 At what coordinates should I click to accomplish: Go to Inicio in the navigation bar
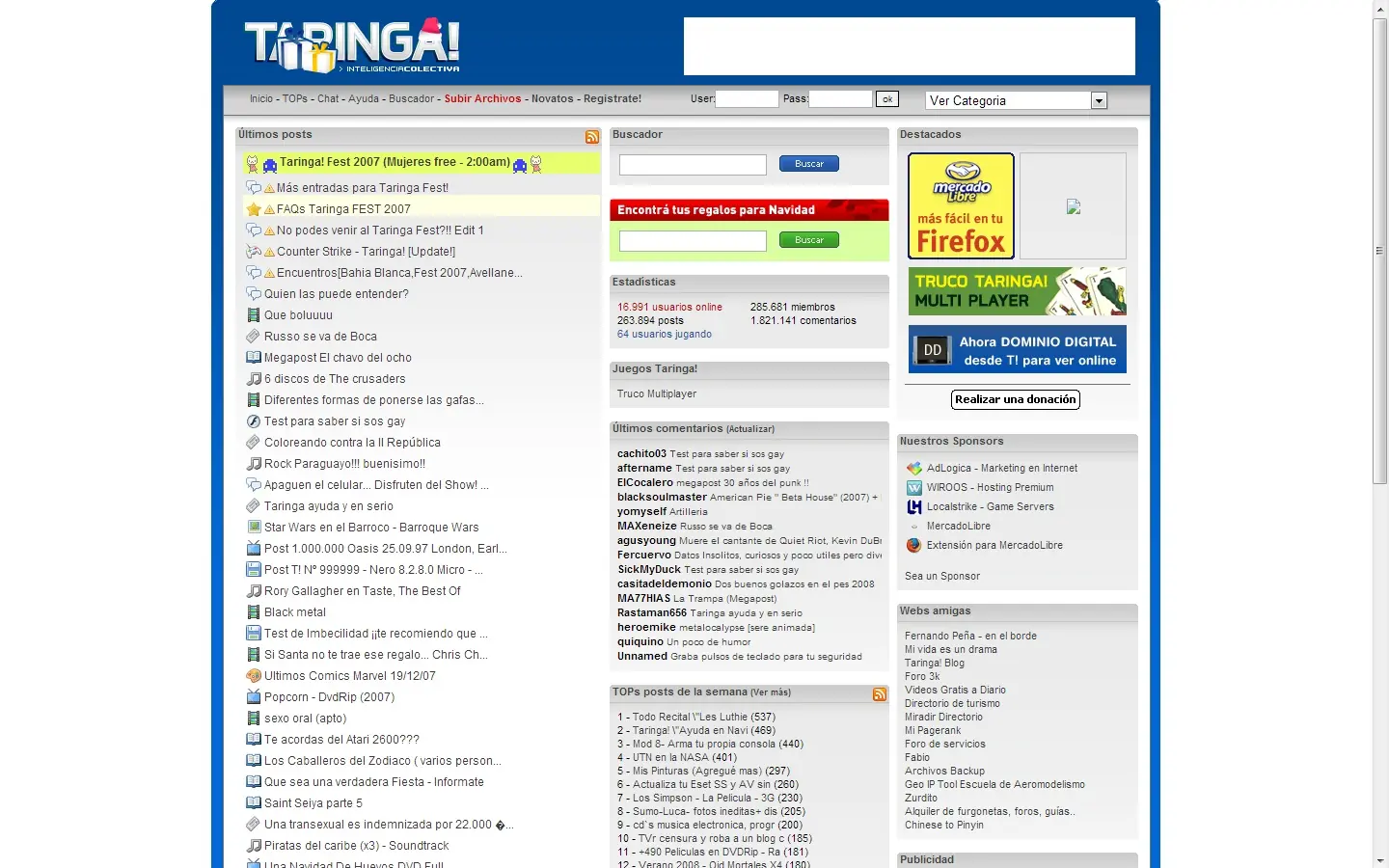[261, 99]
